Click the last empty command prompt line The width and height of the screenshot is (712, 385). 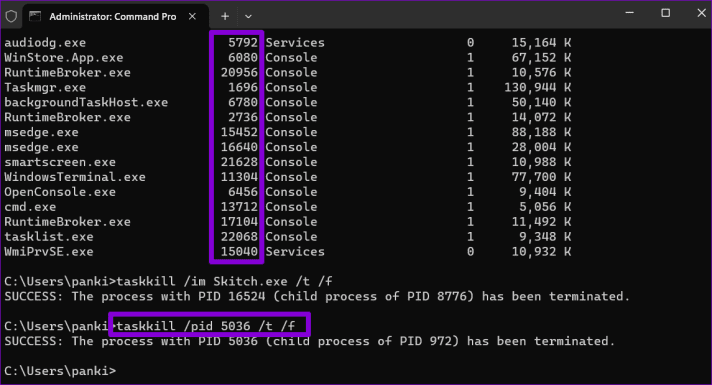tap(60, 371)
